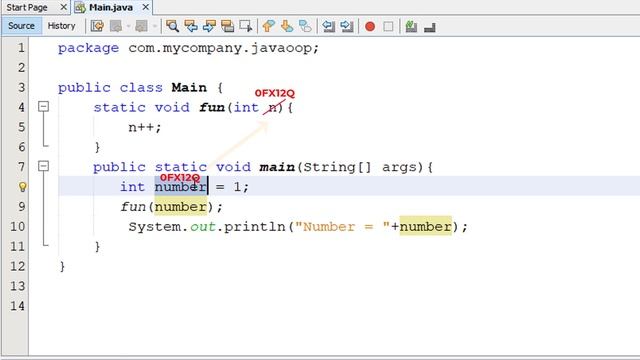Open the dropdown arrow beside Forward
Viewport: 640px width, 360px height.
pyautogui.click(x=155, y=27)
